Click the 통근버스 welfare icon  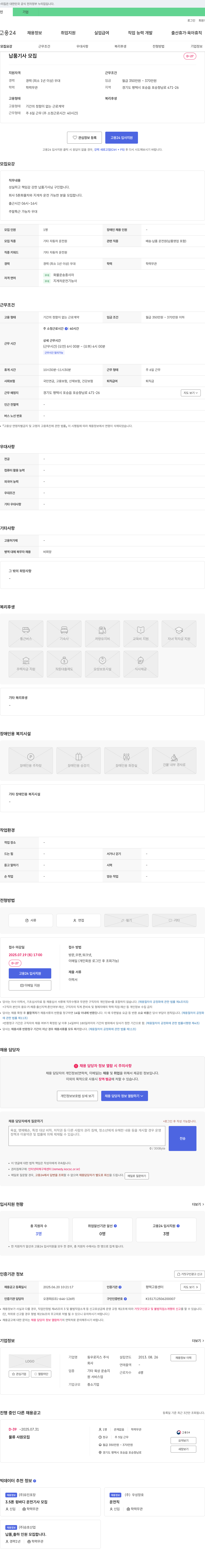[26, 634]
